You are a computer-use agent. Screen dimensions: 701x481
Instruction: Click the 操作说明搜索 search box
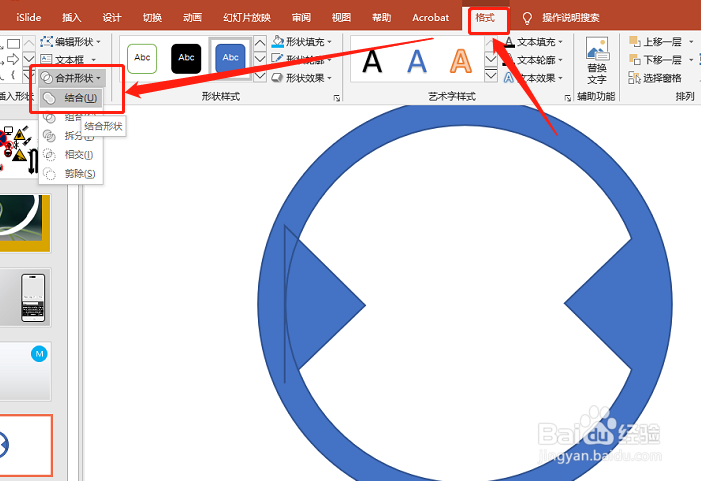tap(570, 18)
